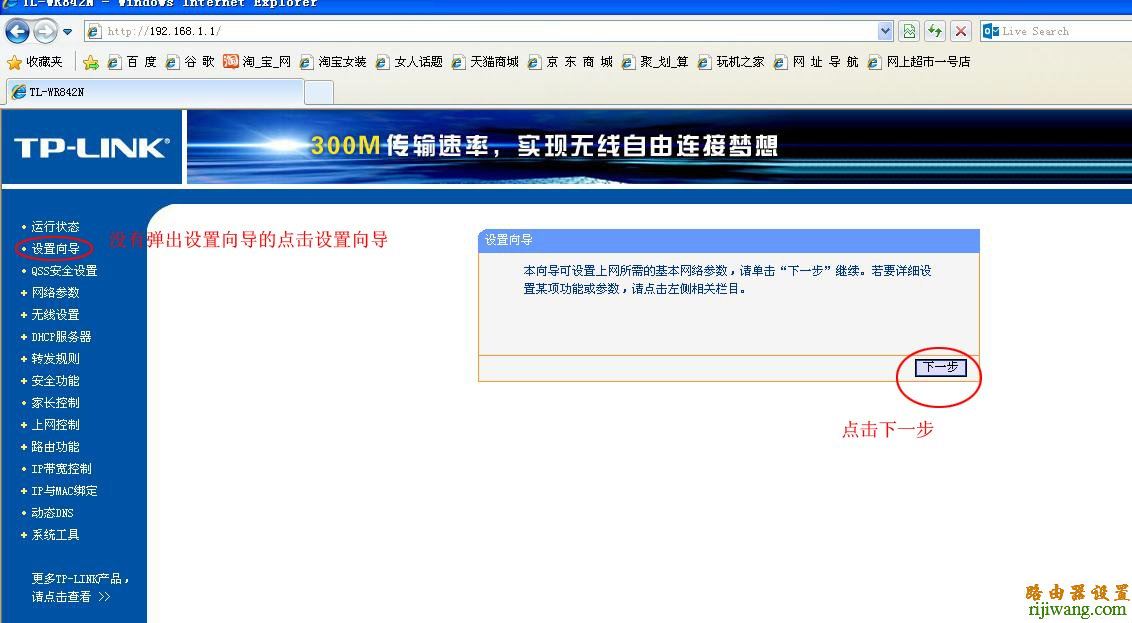Screen dimensions: 1132x623
Task: Click the red Stop loading icon
Action: tap(961, 31)
